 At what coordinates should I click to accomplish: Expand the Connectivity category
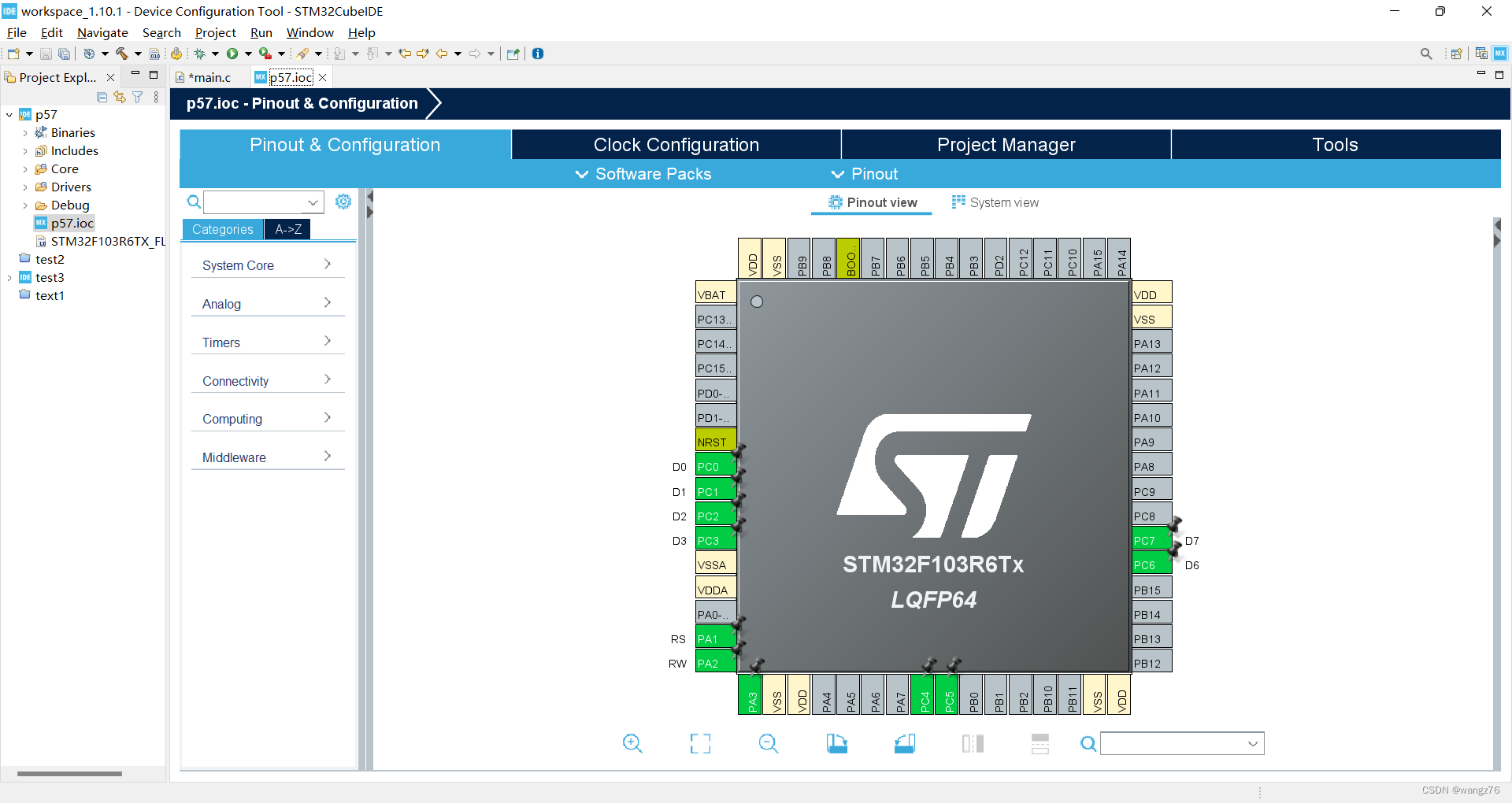[268, 381]
